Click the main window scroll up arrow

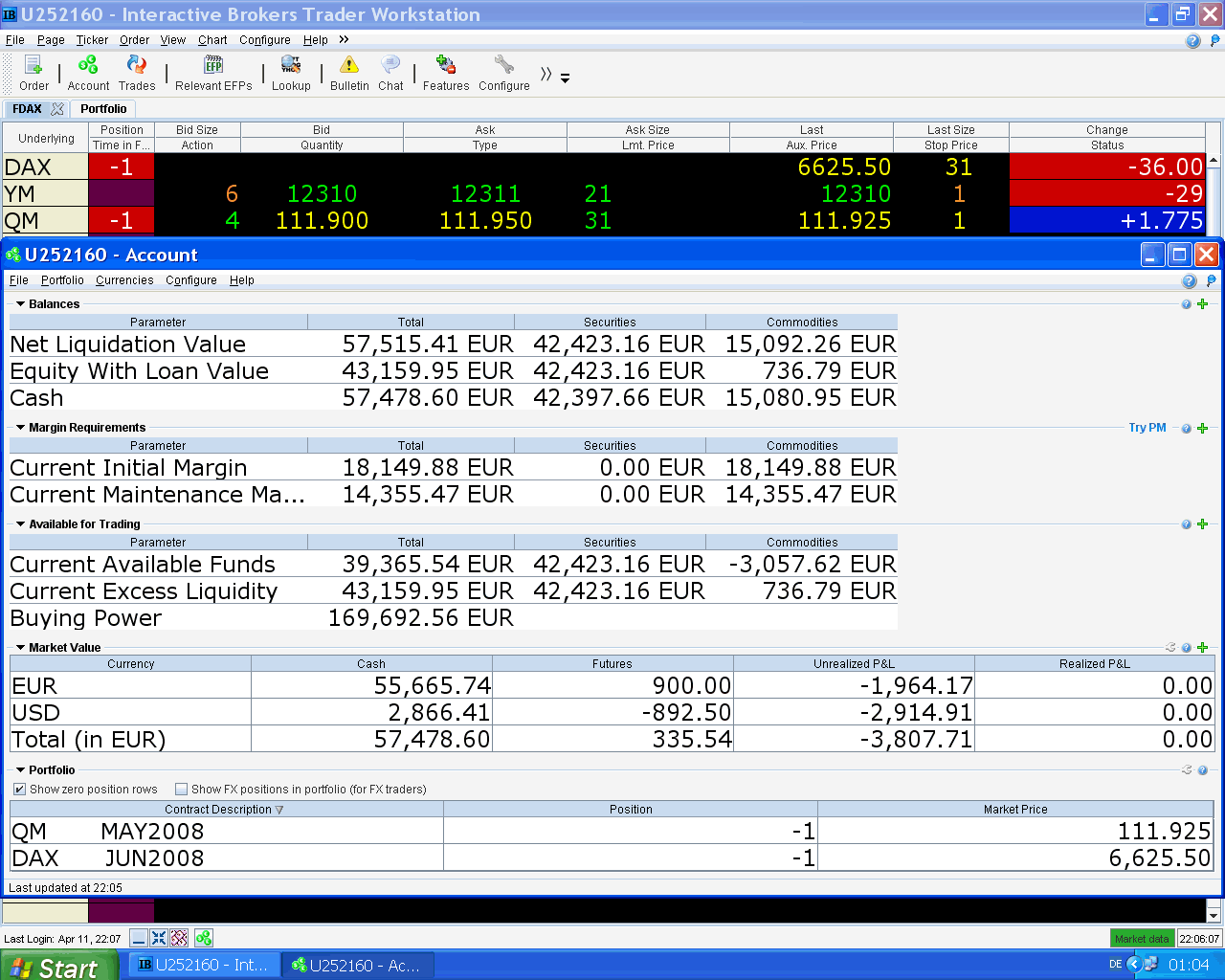pos(1214,161)
